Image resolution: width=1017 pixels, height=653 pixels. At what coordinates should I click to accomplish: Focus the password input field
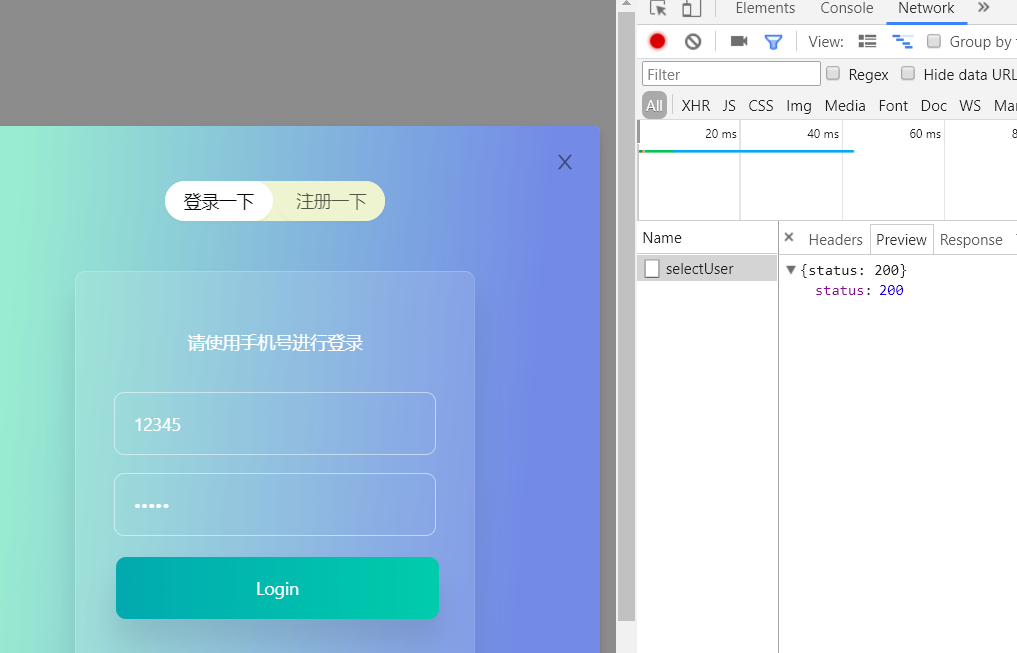(x=275, y=505)
